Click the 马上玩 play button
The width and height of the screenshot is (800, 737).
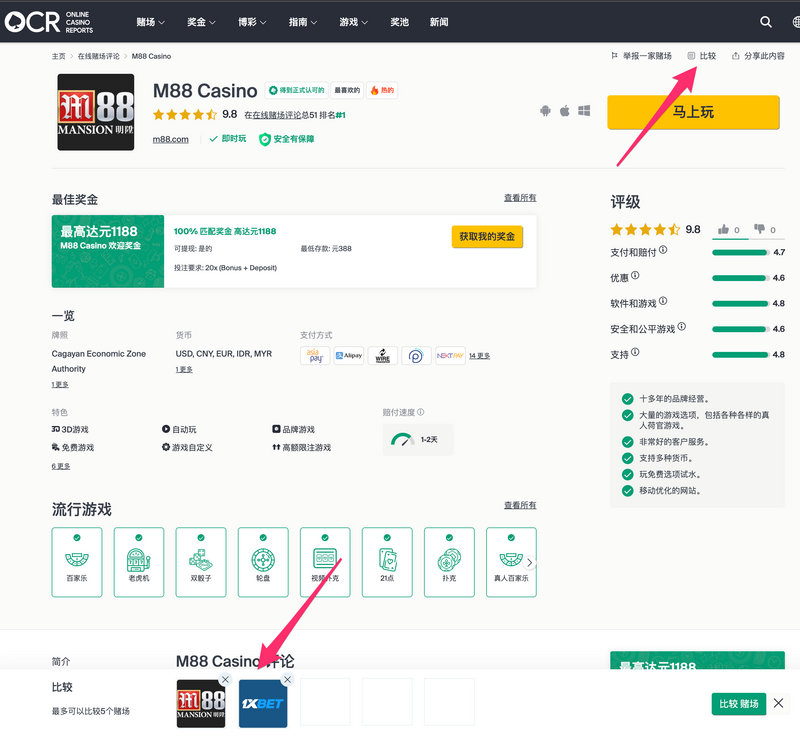coord(693,112)
